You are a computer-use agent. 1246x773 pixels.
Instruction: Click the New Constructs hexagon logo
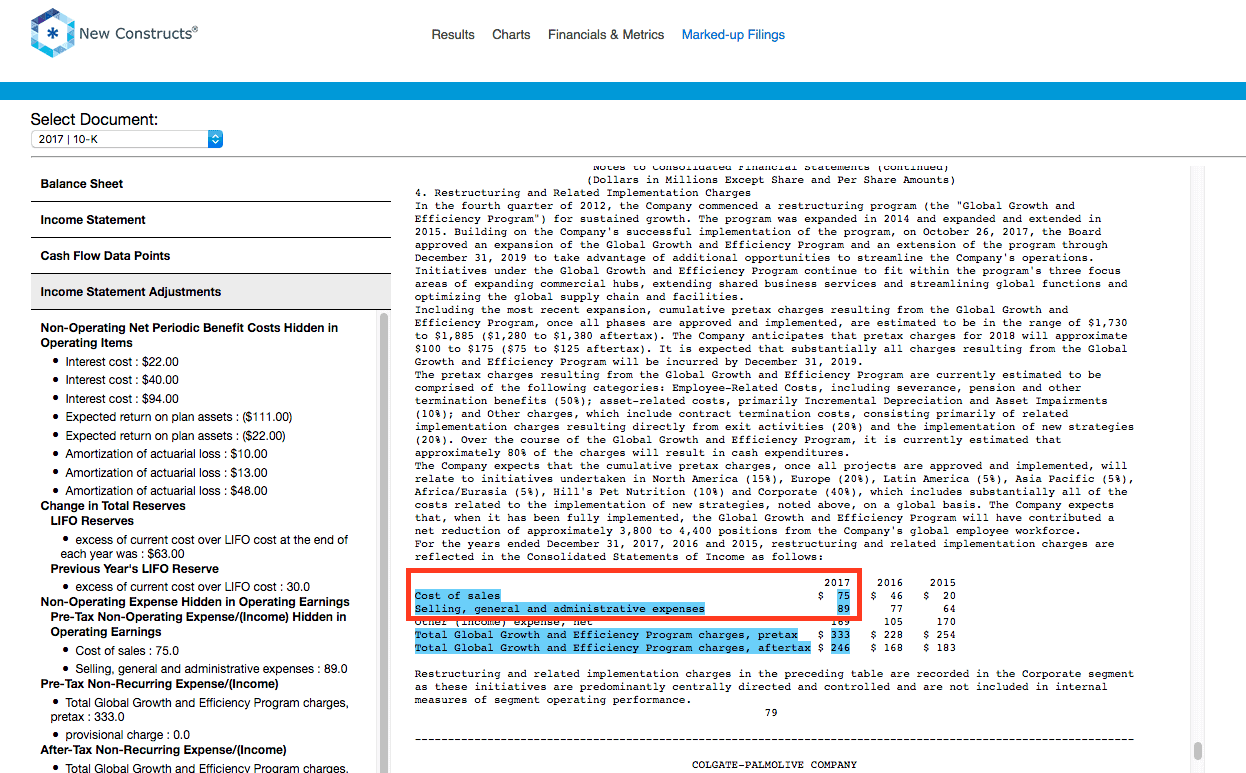point(52,33)
